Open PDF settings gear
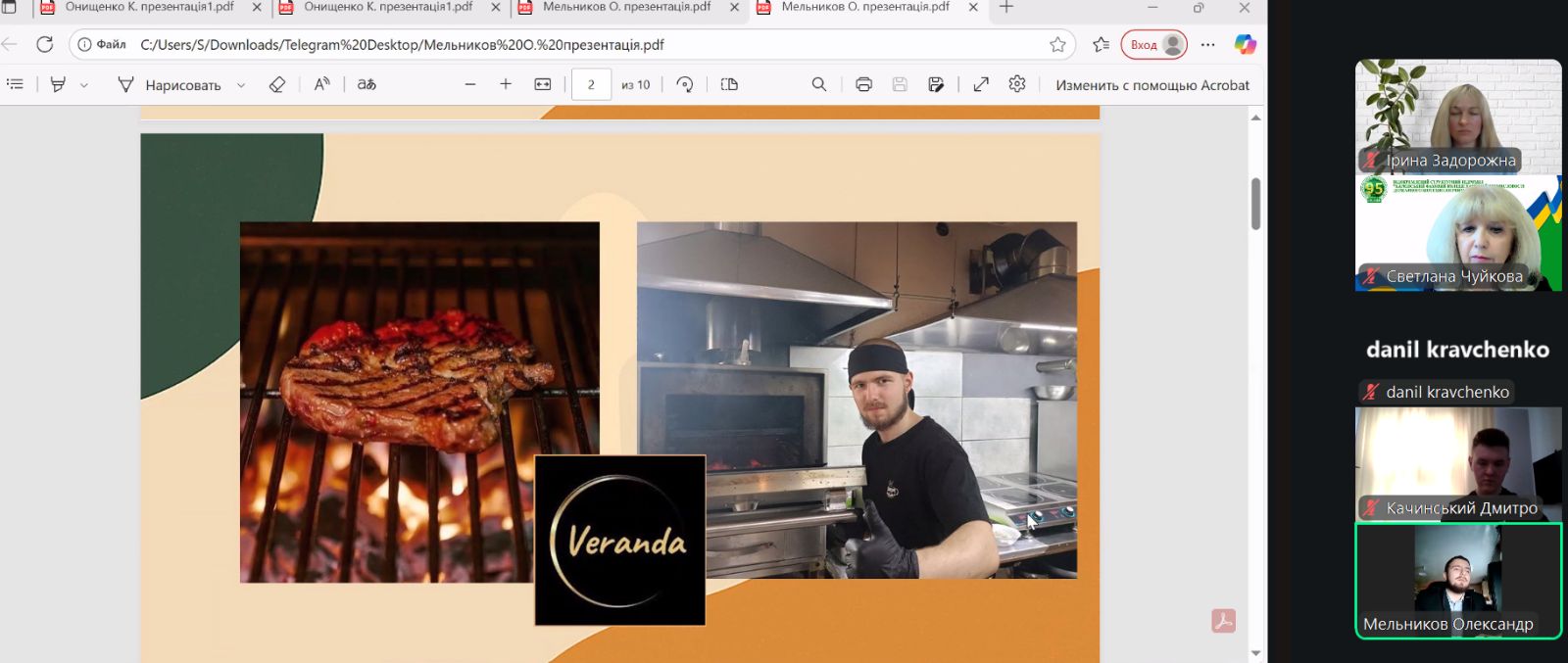 [1017, 84]
